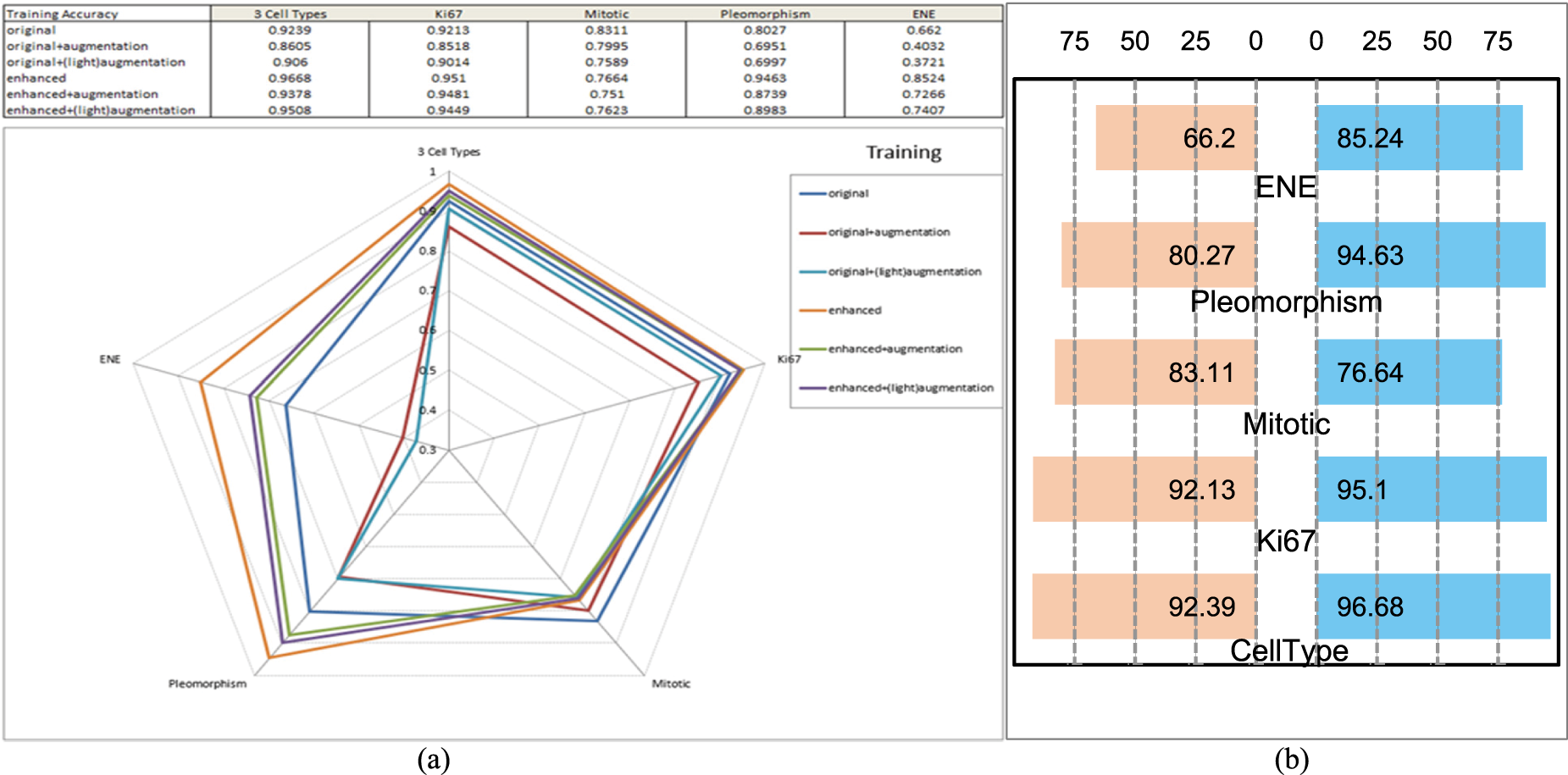Click the blue bar labeled 76.64
This screenshot has width=1568, height=775.
pos(1409,372)
